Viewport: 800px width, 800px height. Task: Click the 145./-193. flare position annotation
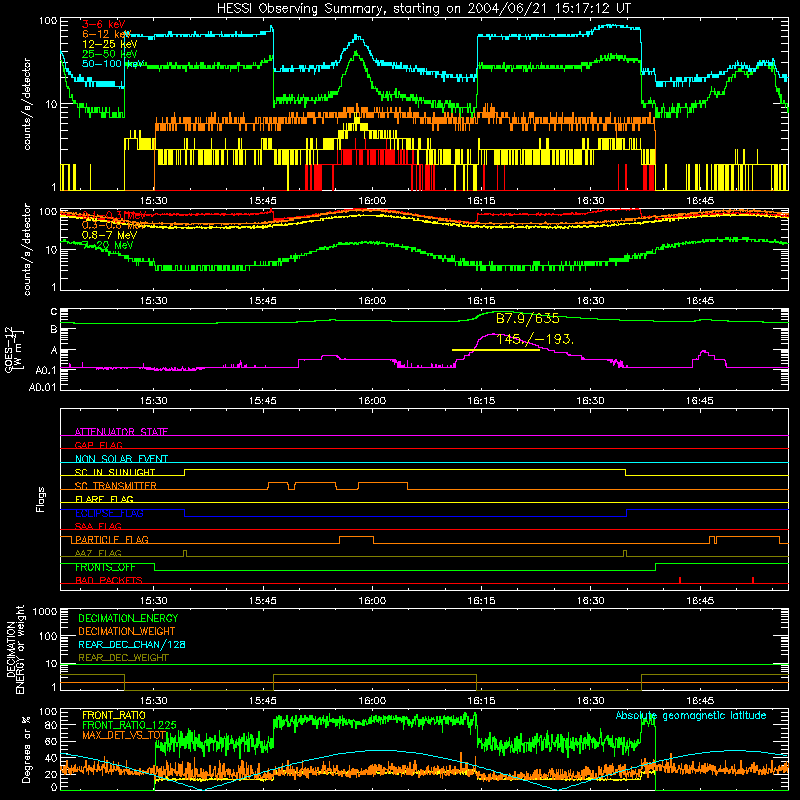click(x=535, y=339)
